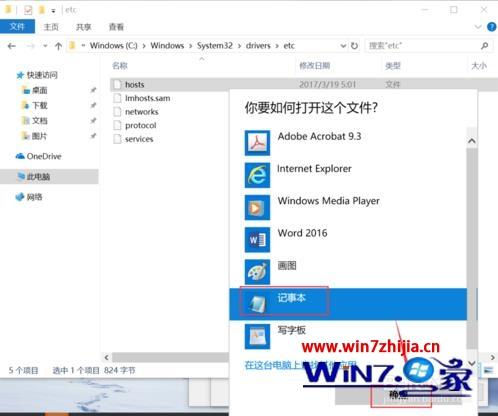
Task: Open the Explorer help icon
Action: [492, 27]
